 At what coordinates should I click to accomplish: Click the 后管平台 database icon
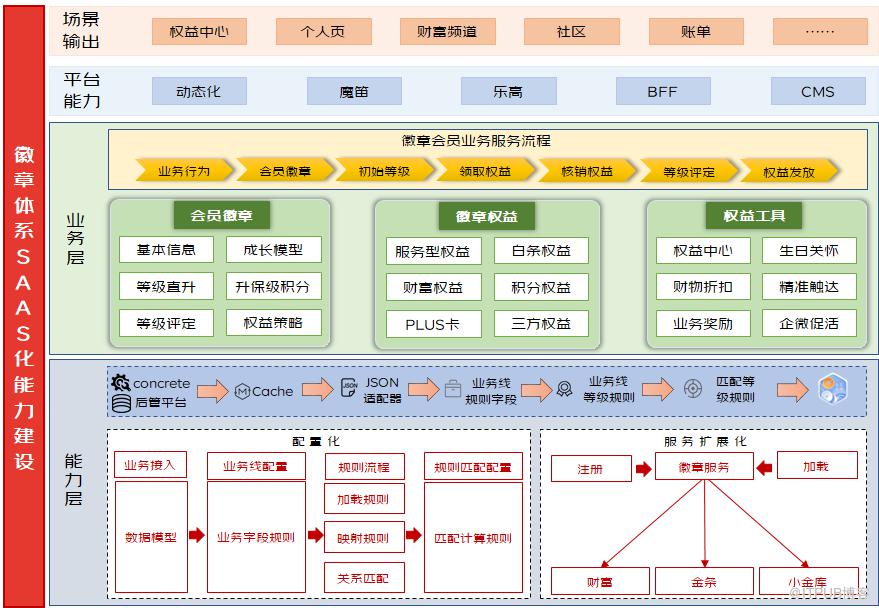[121, 403]
